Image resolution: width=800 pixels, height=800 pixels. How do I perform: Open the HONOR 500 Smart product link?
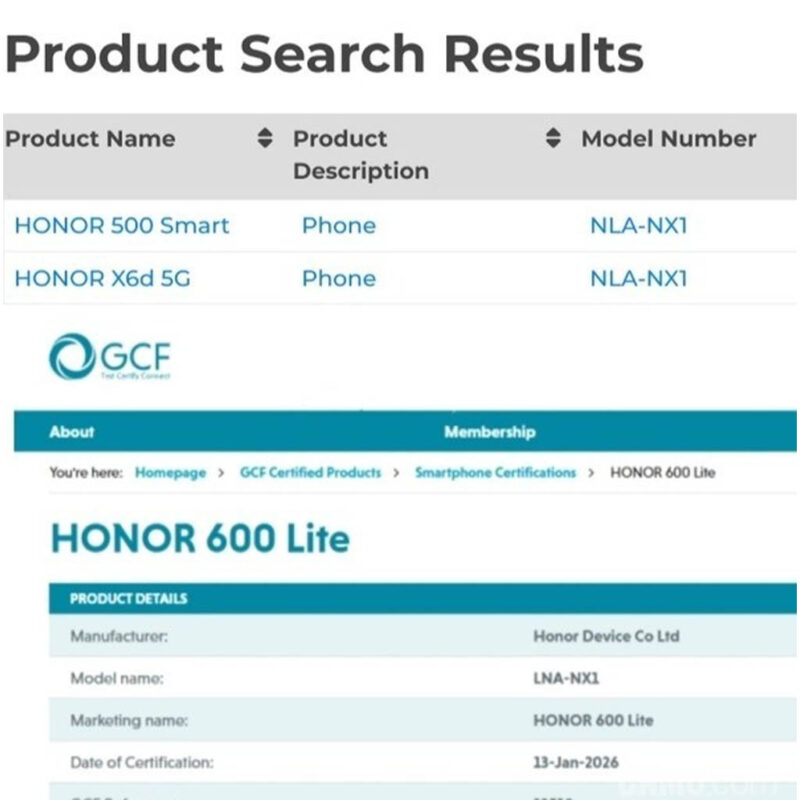121,226
